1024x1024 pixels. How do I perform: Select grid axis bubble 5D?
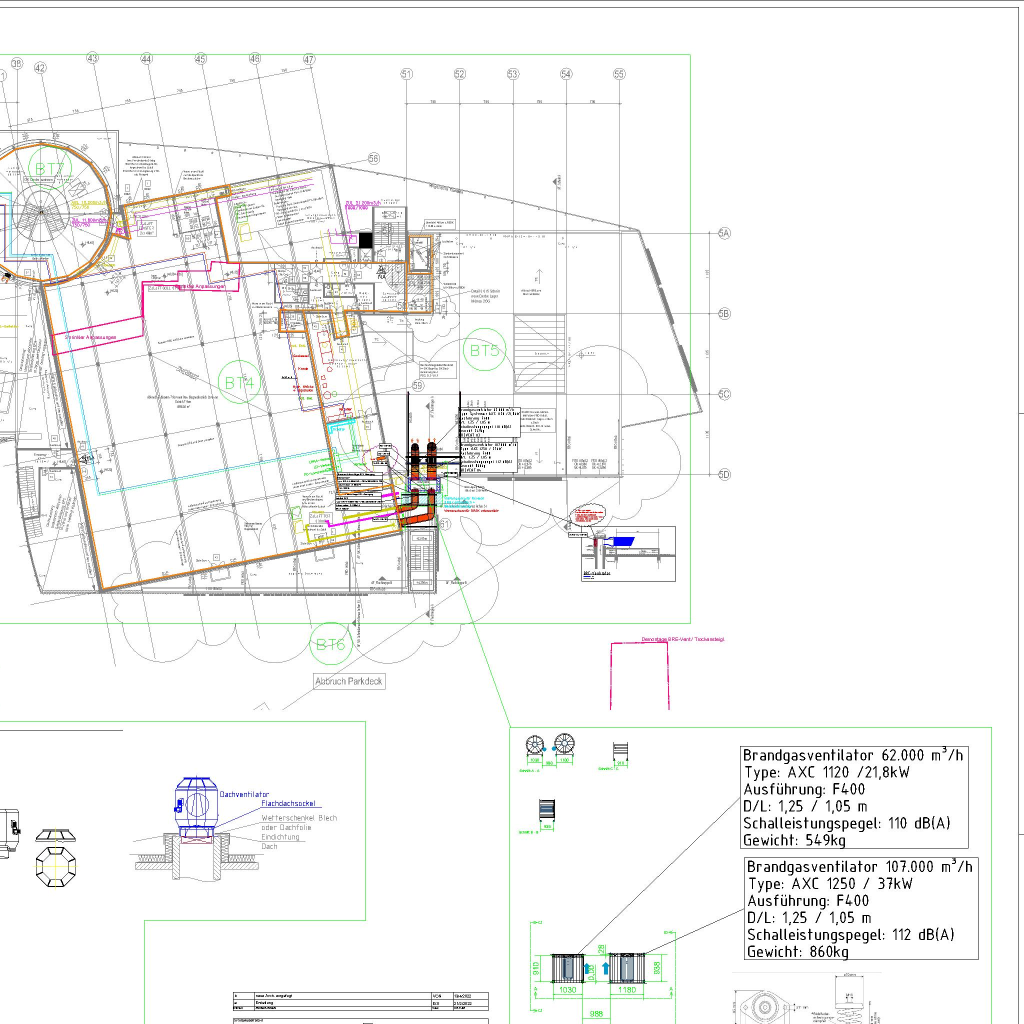(725, 474)
